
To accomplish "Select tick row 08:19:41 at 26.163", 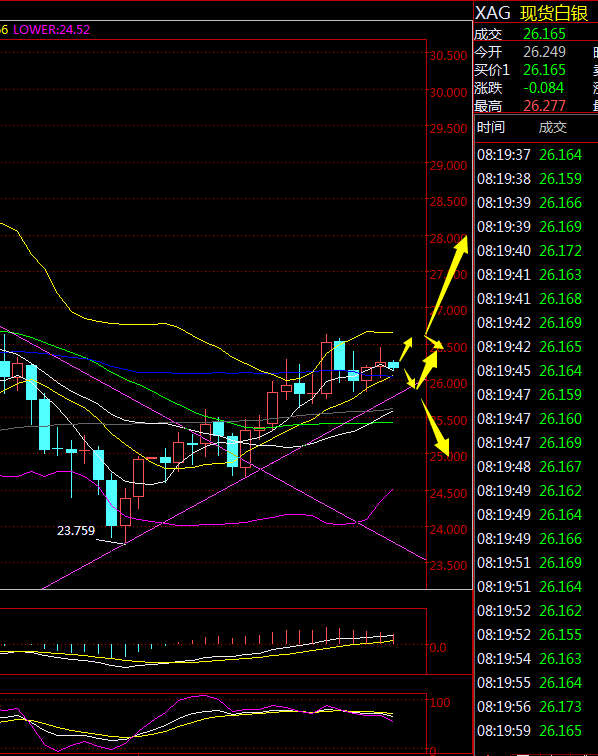I will coord(530,275).
